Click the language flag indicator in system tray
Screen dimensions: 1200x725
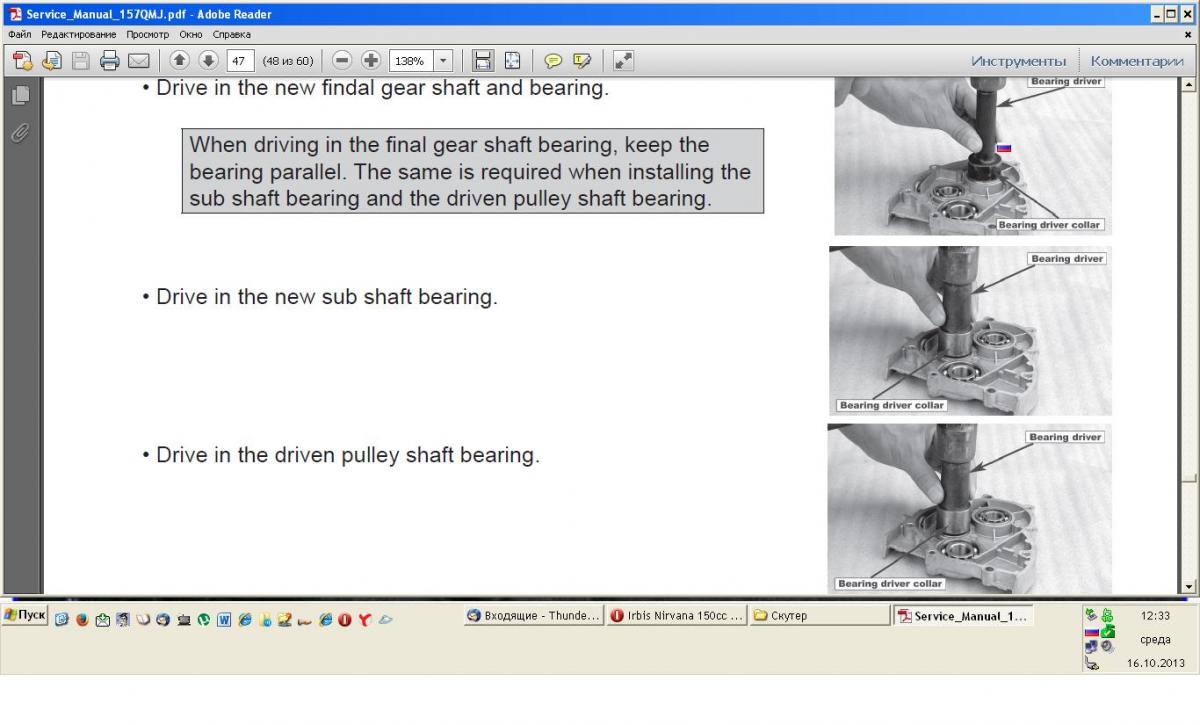[x=1091, y=632]
